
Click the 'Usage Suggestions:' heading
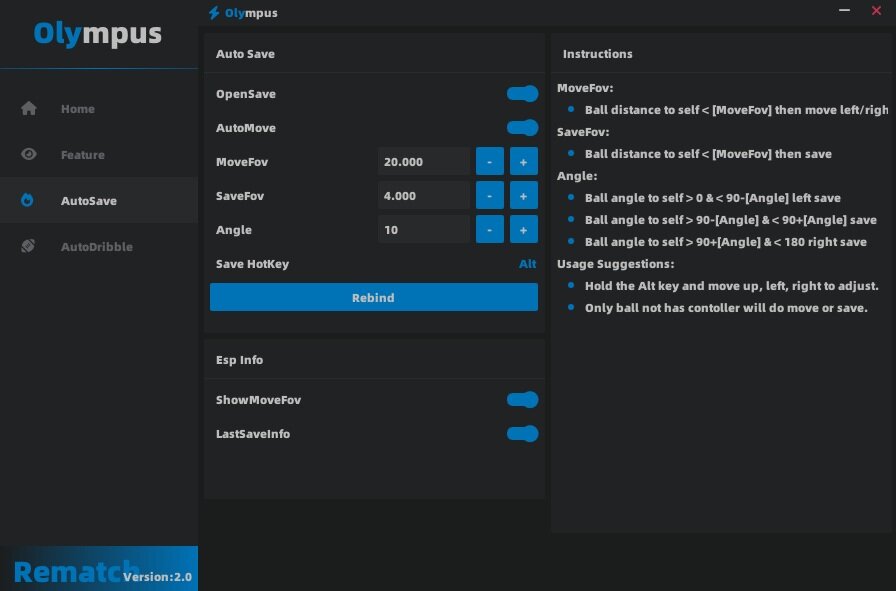coord(615,263)
